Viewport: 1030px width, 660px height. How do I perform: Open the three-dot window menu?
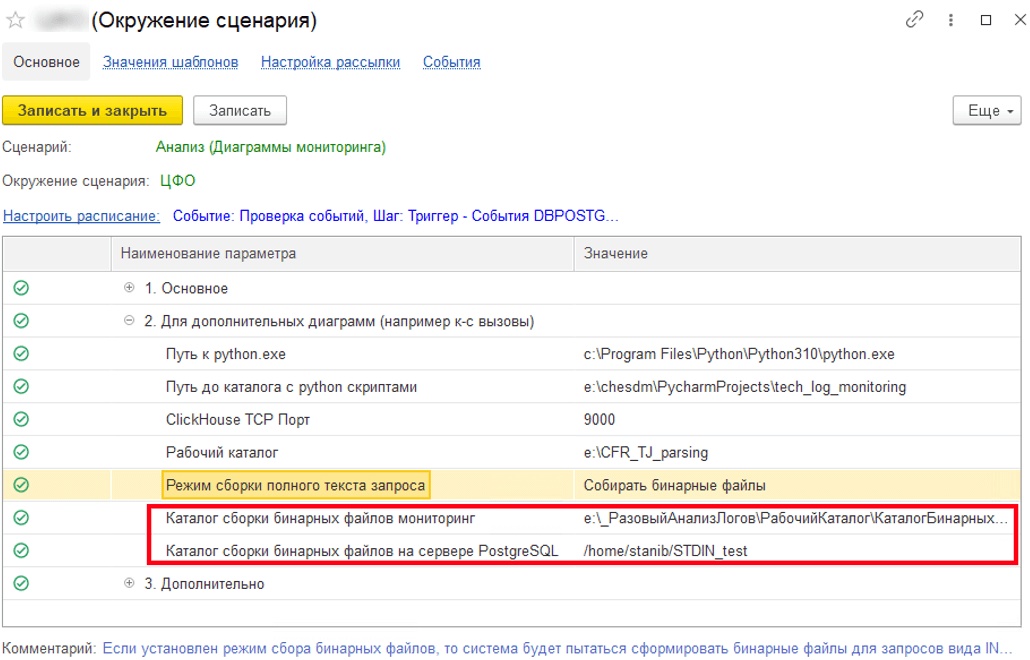click(952, 20)
